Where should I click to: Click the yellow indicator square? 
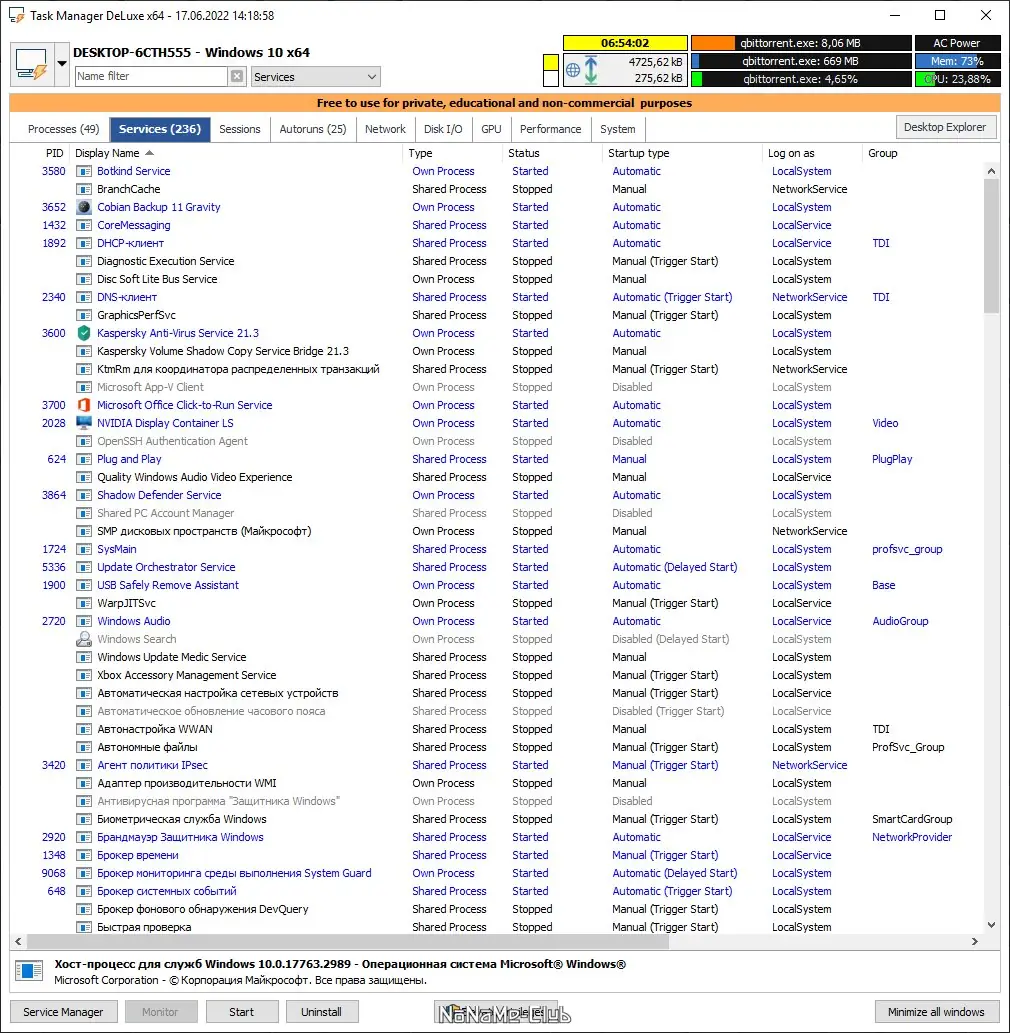coord(550,63)
